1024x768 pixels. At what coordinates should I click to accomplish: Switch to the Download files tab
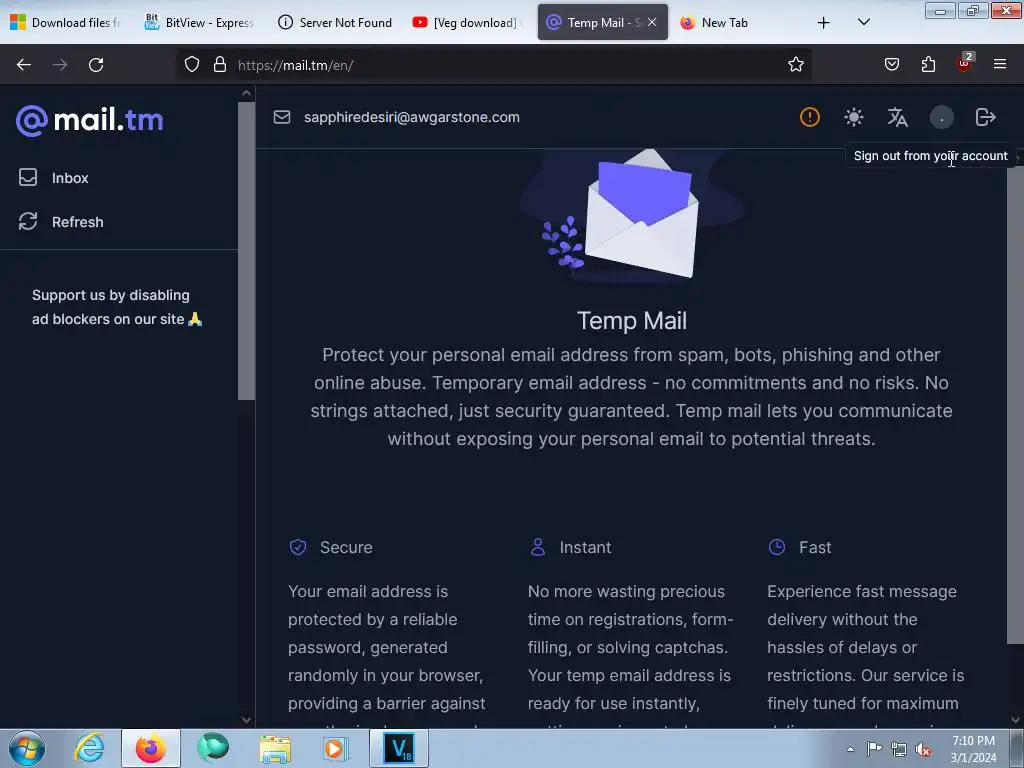click(67, 22)
